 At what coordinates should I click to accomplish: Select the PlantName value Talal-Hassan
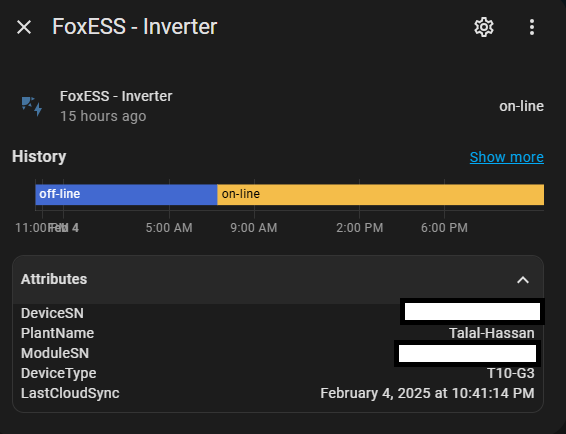point(492,333)
